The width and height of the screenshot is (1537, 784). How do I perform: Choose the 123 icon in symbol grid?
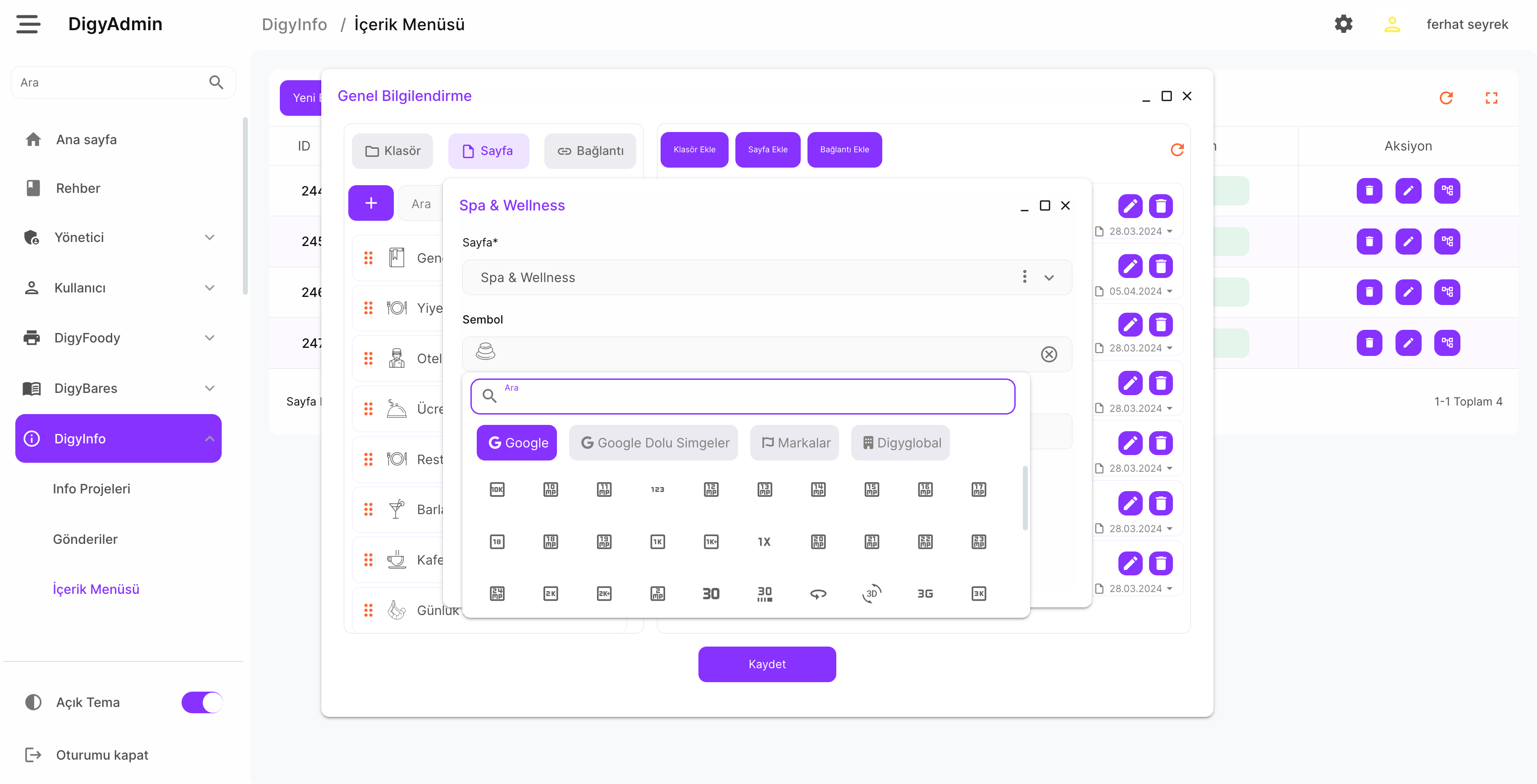[x=657, y=489]
